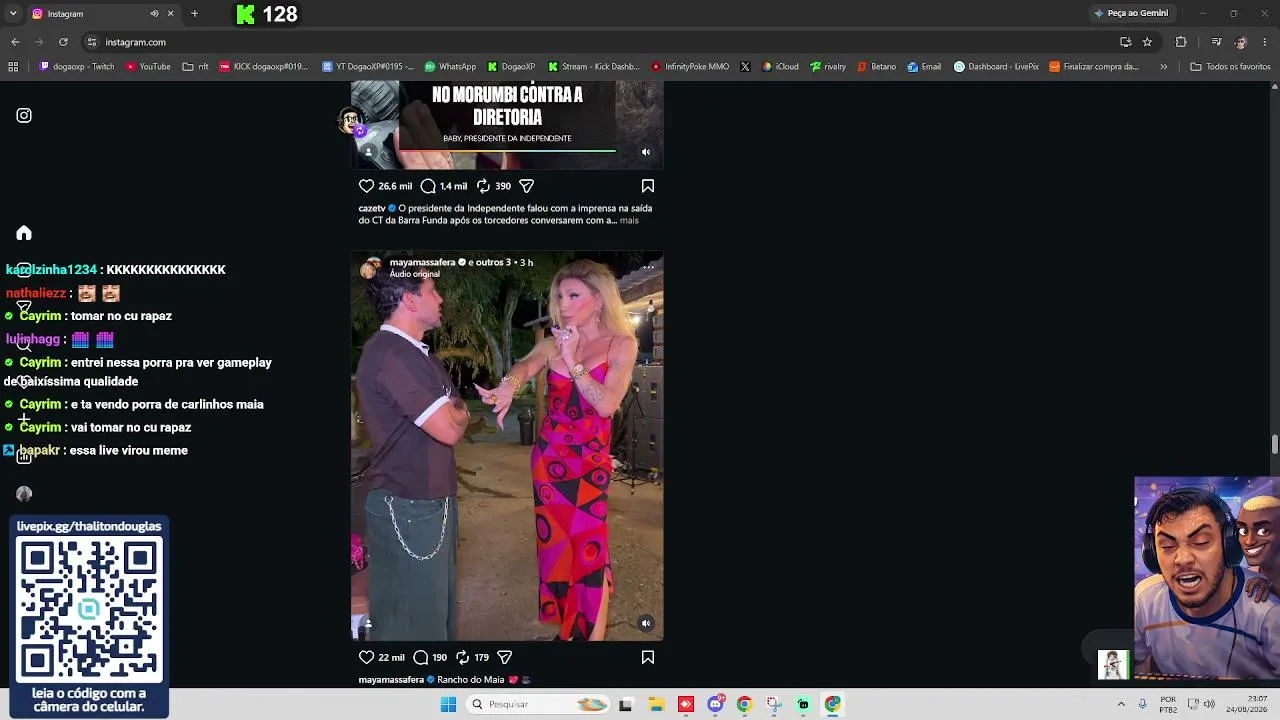The image size is (1280, 720).
Task: Open a new browser tab
Action: coord(194,14)
